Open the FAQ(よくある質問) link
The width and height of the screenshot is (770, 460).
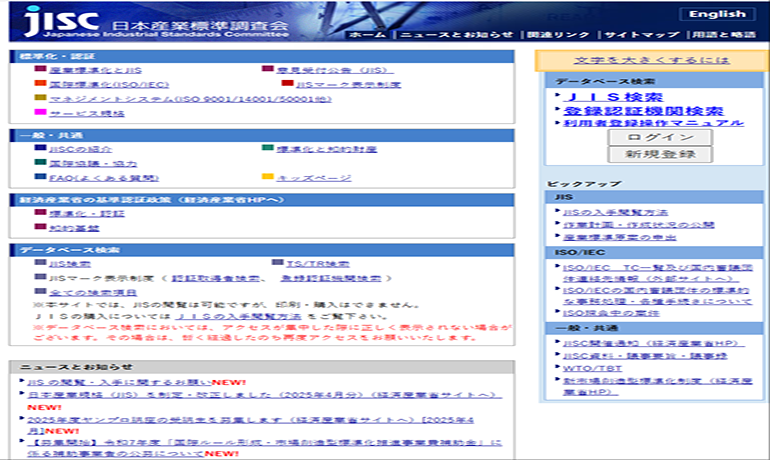[x=104, y=178]
